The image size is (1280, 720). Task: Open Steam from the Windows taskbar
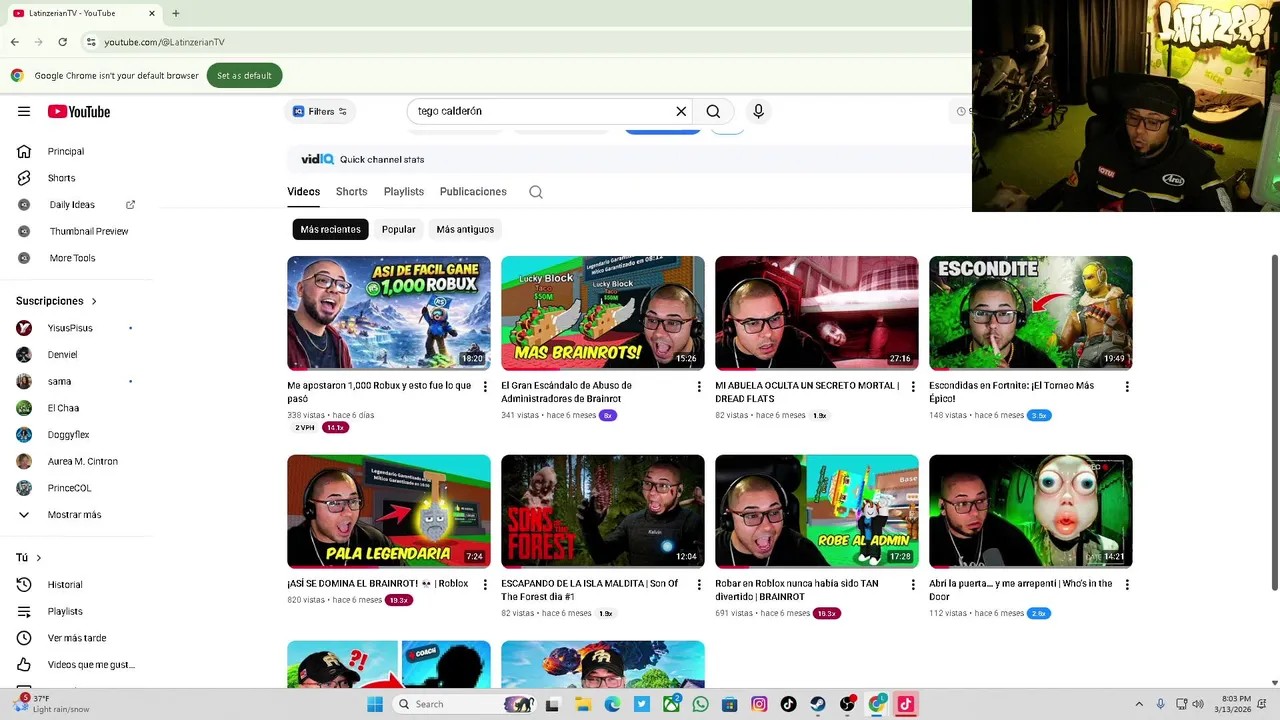[x=818, y=704]
